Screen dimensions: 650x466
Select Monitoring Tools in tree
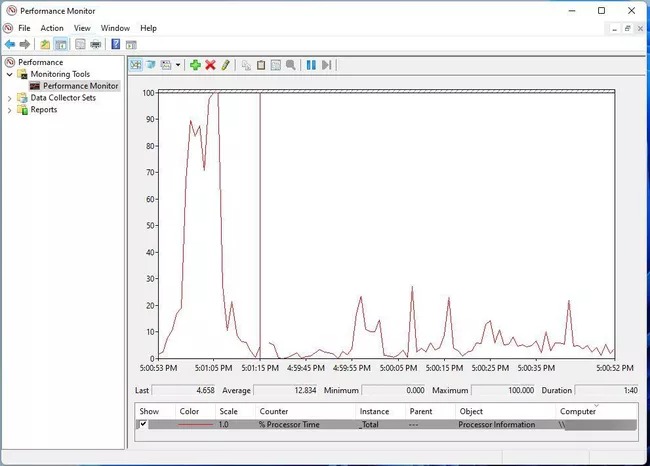coord(60,74)
